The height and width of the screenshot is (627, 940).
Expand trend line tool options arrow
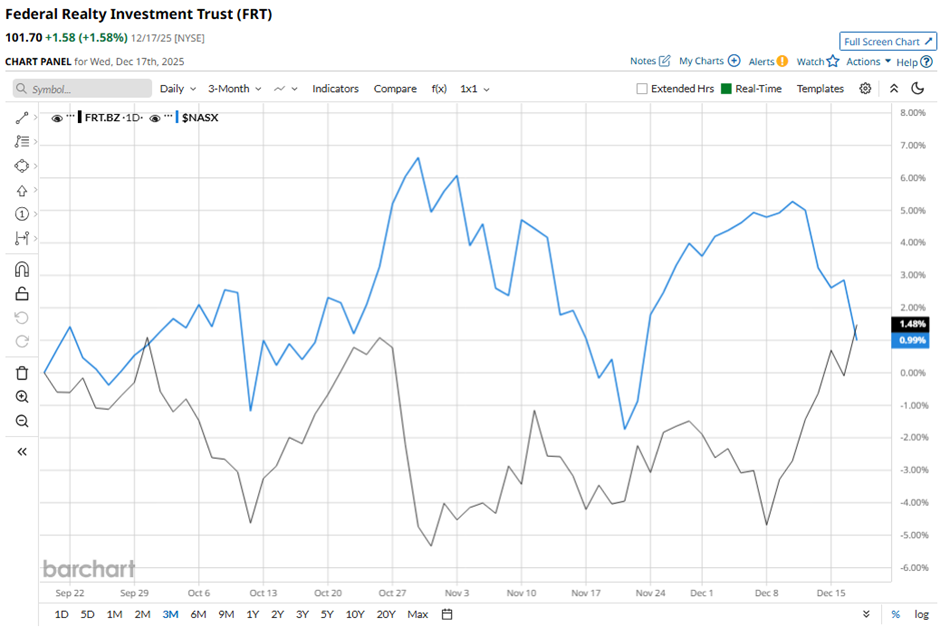35,117
